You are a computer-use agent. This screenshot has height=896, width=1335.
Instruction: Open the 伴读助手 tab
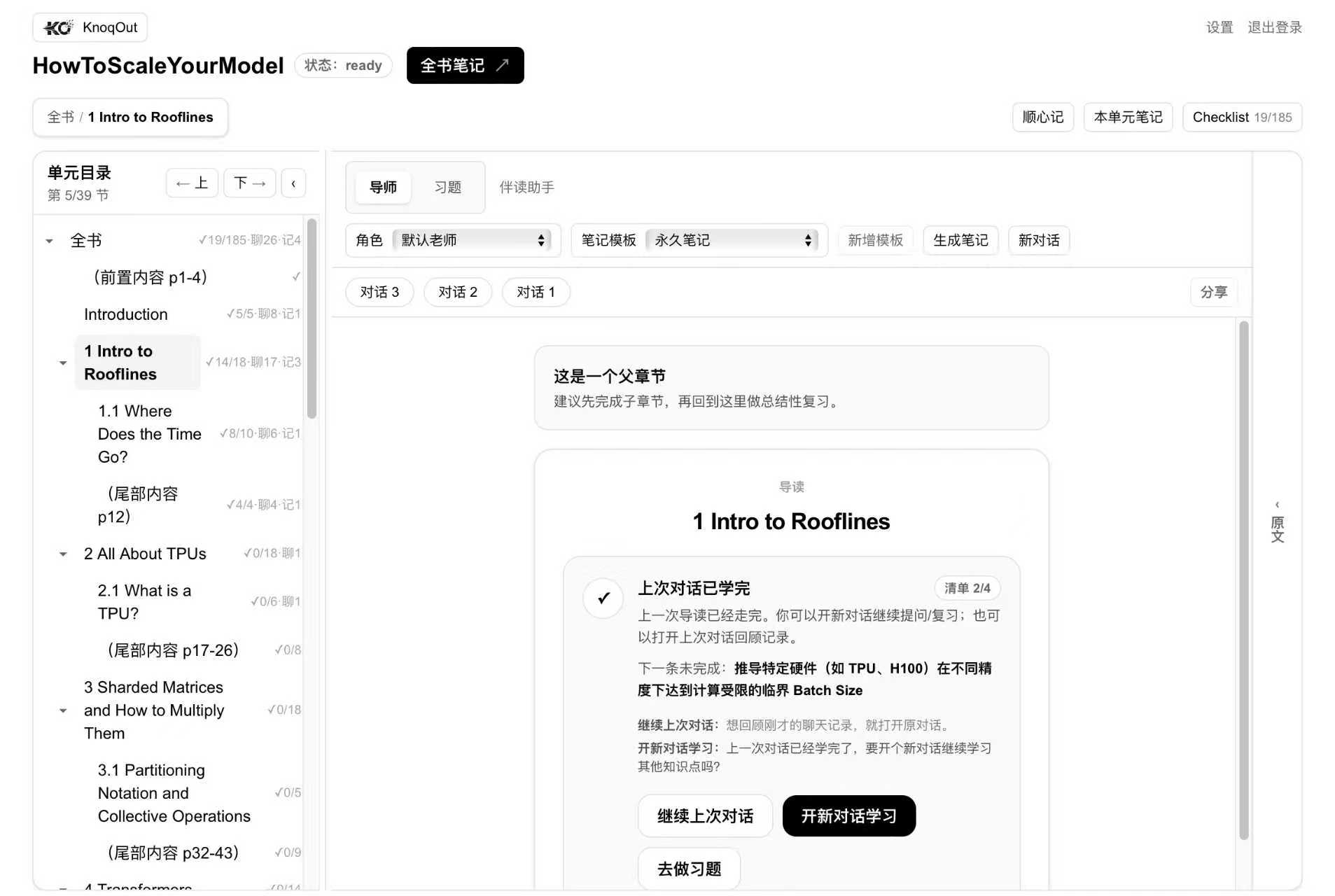pos(526,187)
